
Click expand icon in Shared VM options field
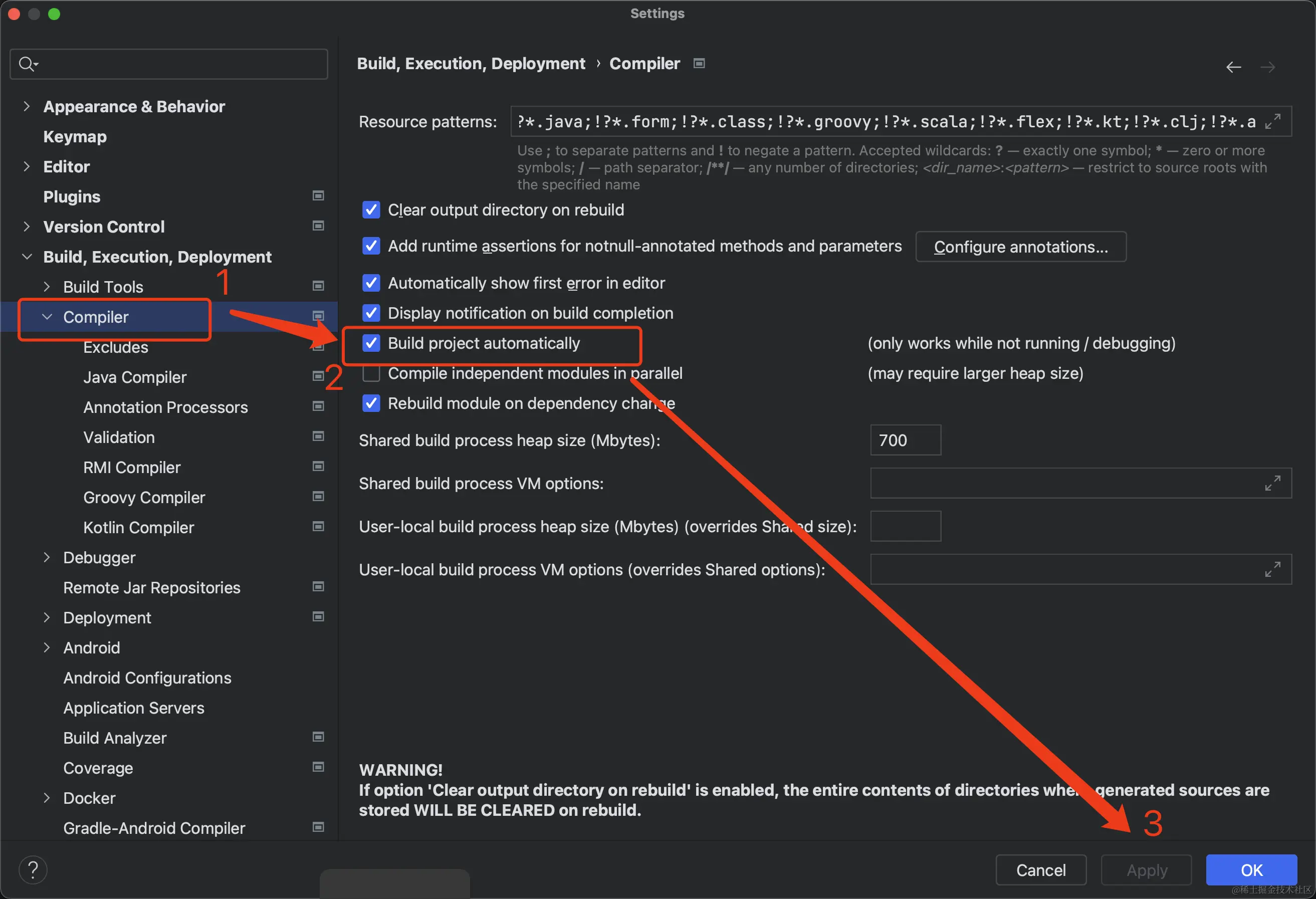[1272, 483]
